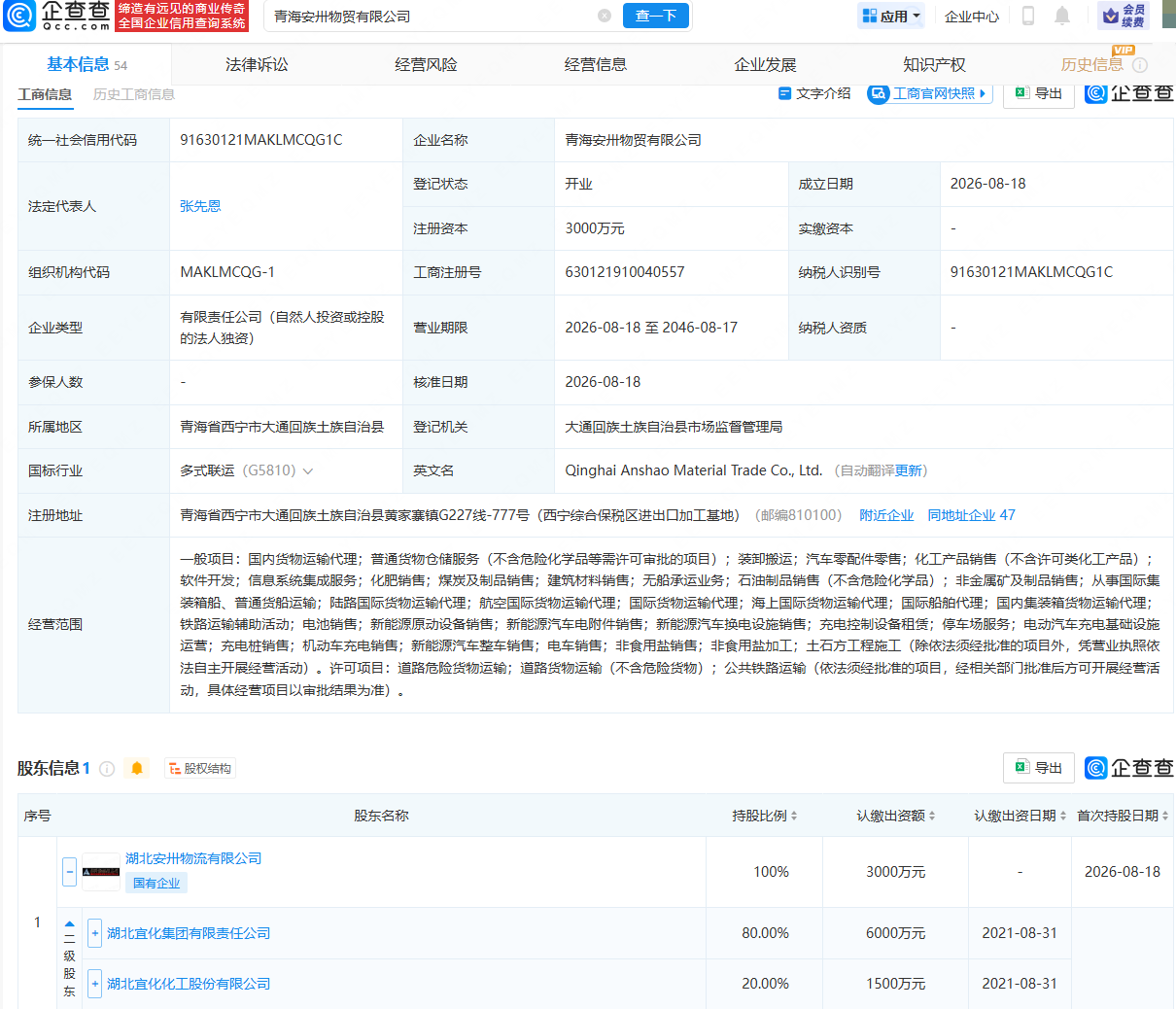Expand the 湖北宜化集团有限责任公司 row

(x=94, y=933)
